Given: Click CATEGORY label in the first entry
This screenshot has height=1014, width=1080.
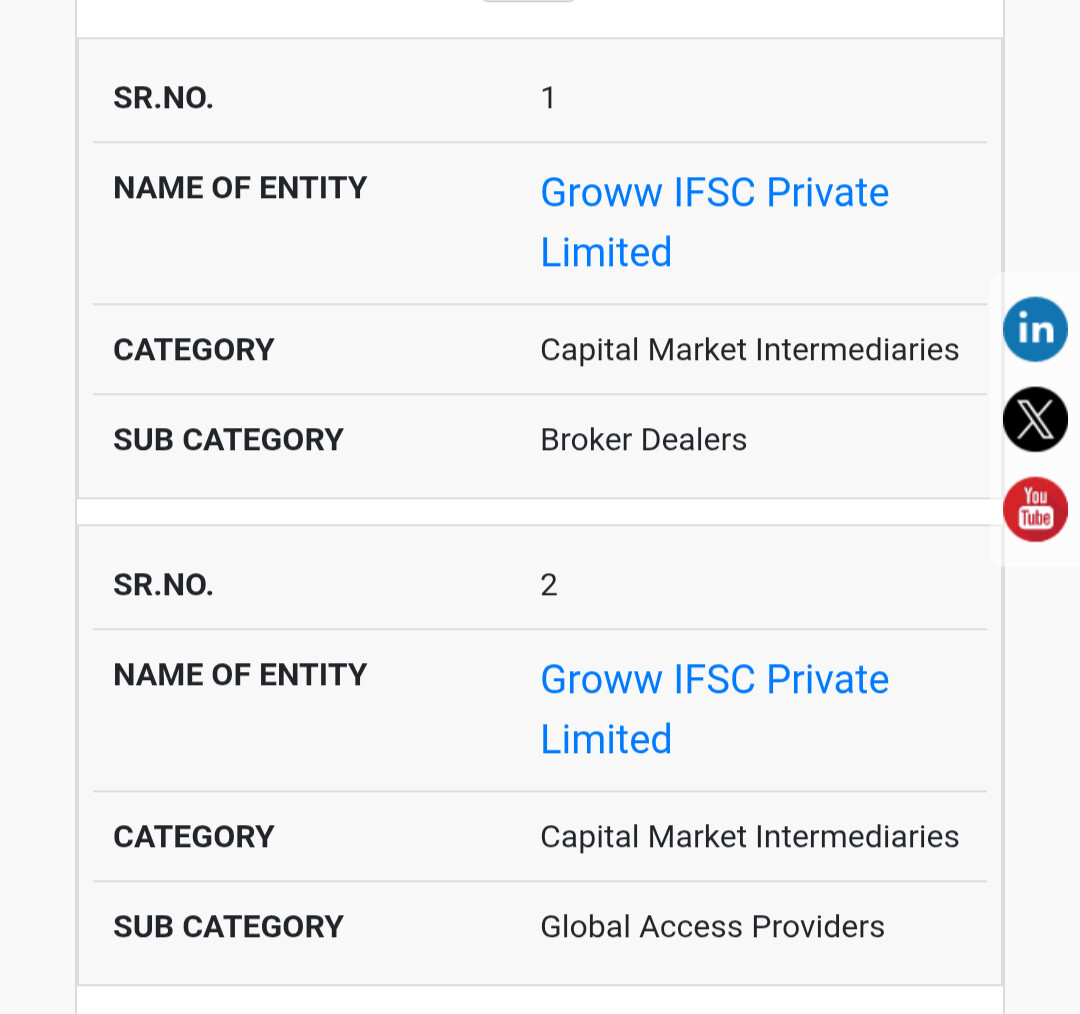Looking at the screenshot, I should (194, 350).
